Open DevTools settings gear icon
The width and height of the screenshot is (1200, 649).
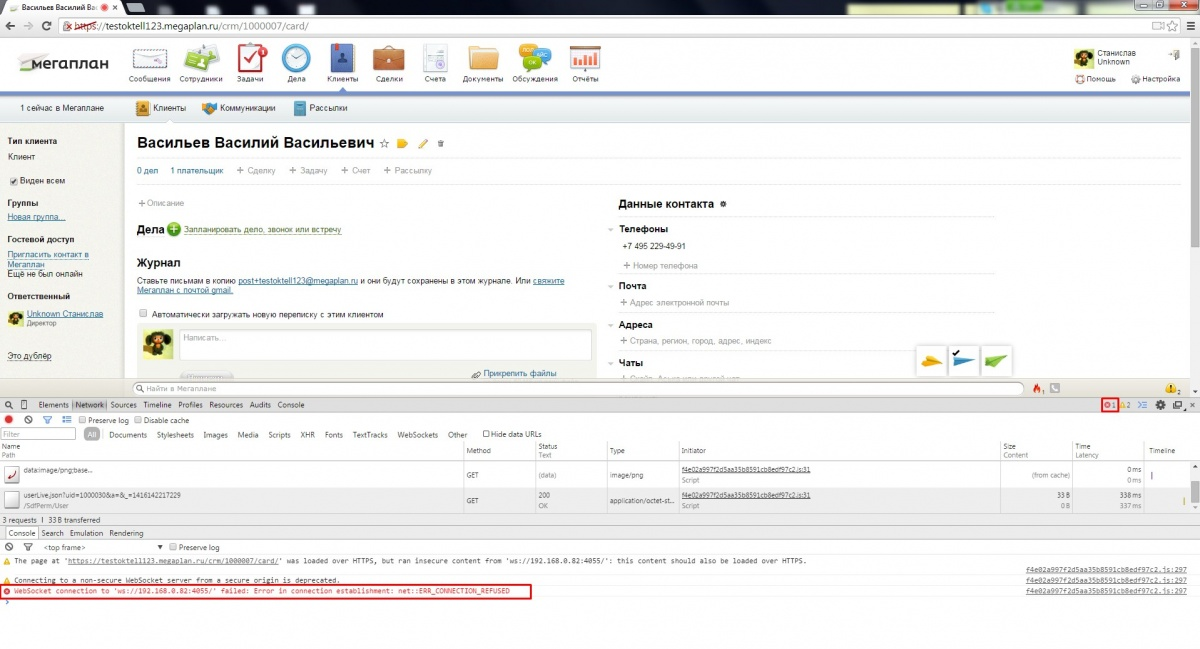1160,405
